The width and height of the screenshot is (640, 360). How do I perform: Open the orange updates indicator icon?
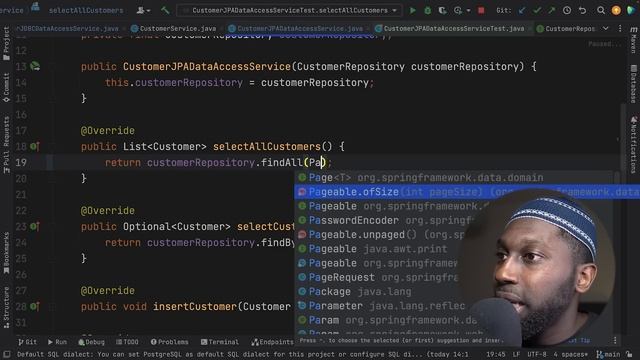[616, 10]
